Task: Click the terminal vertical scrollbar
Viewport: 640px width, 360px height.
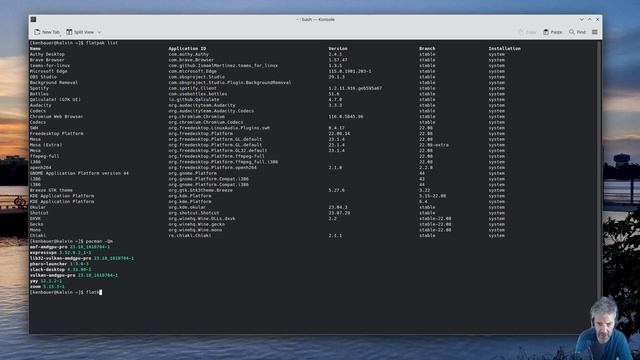Action: pos(599,187)
